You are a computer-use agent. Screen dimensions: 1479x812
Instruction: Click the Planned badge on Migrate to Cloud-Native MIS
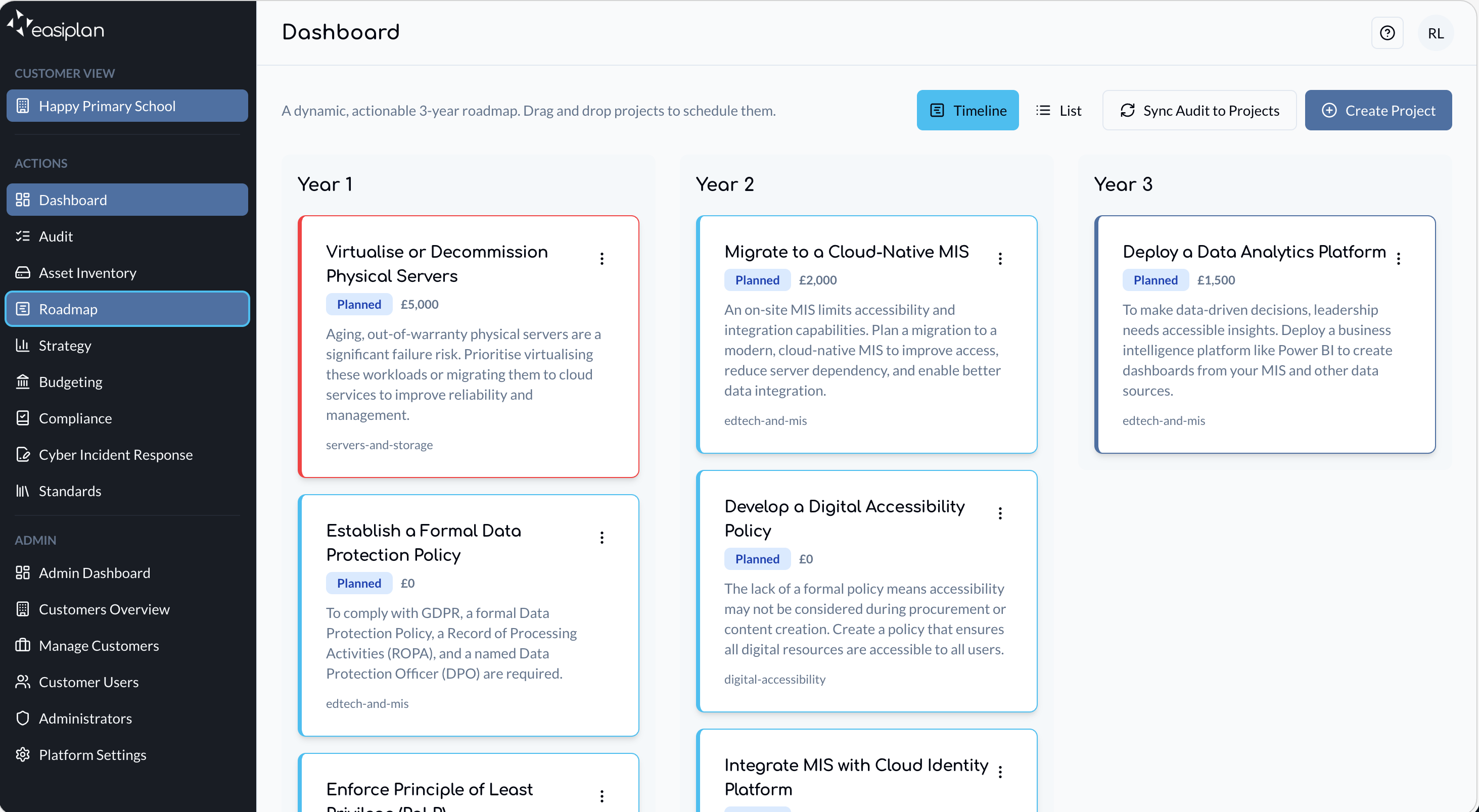tap(757, 280)
